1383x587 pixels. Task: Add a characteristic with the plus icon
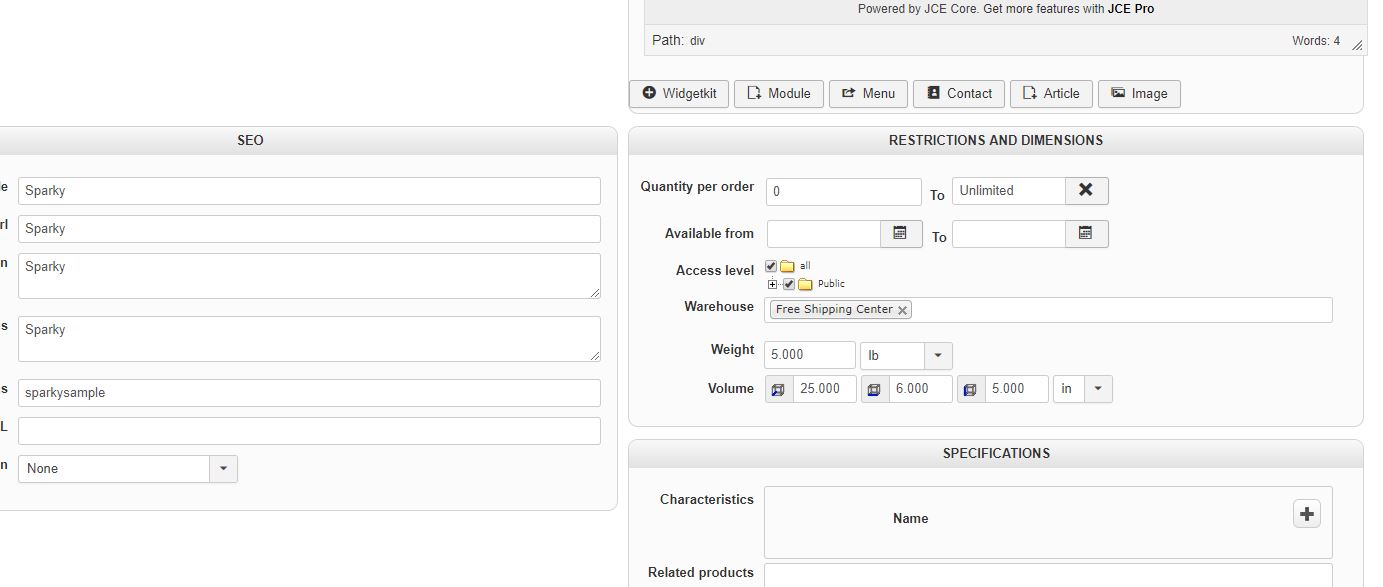(1306, 514)
